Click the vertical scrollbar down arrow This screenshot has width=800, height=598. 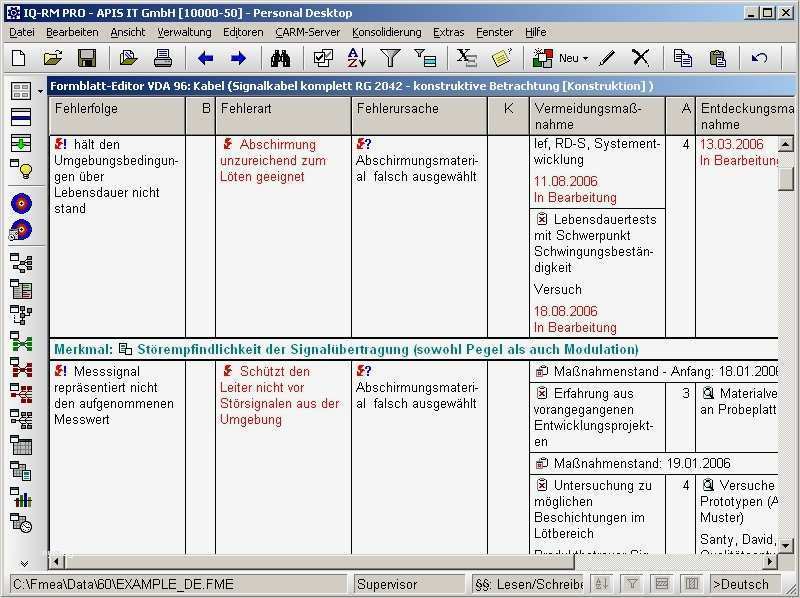click(x=786, y=545)
